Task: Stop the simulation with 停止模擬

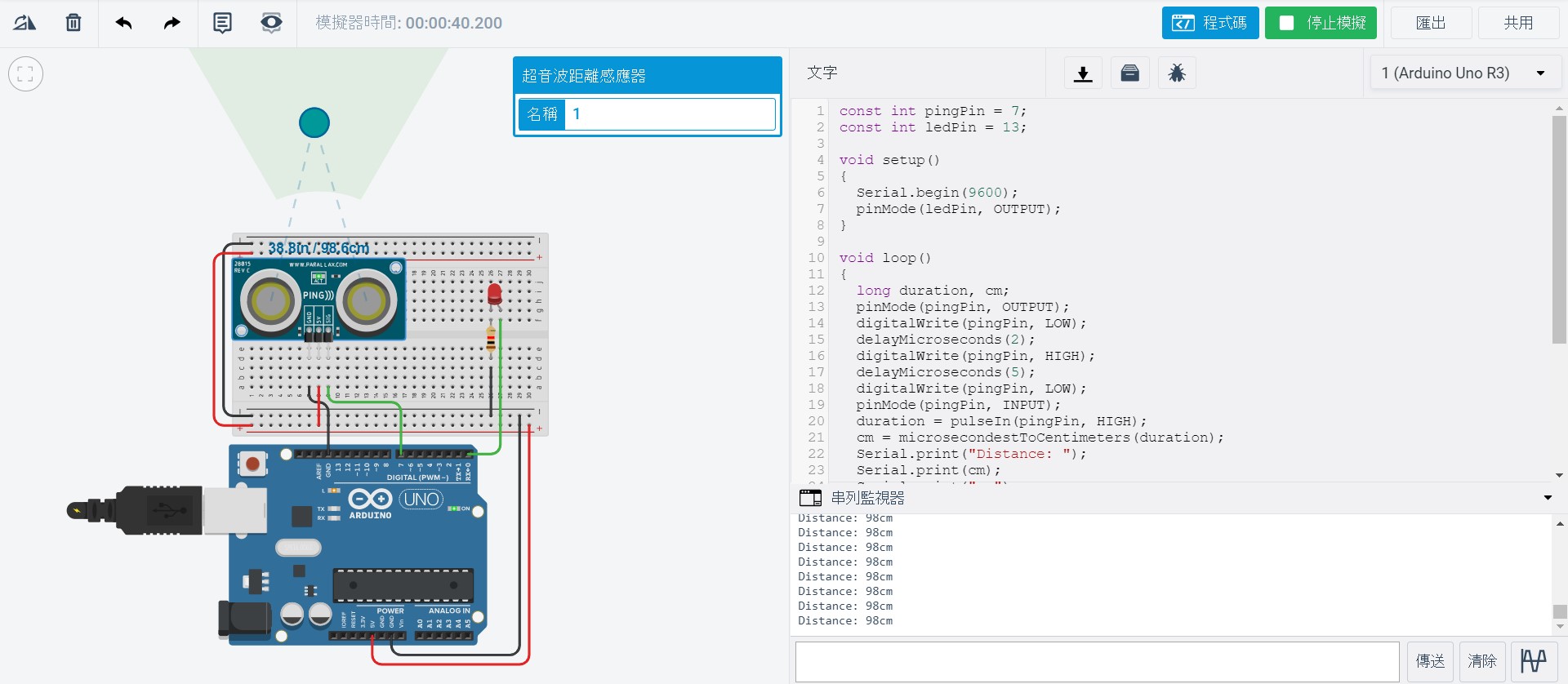Action: click(1321, 23)
